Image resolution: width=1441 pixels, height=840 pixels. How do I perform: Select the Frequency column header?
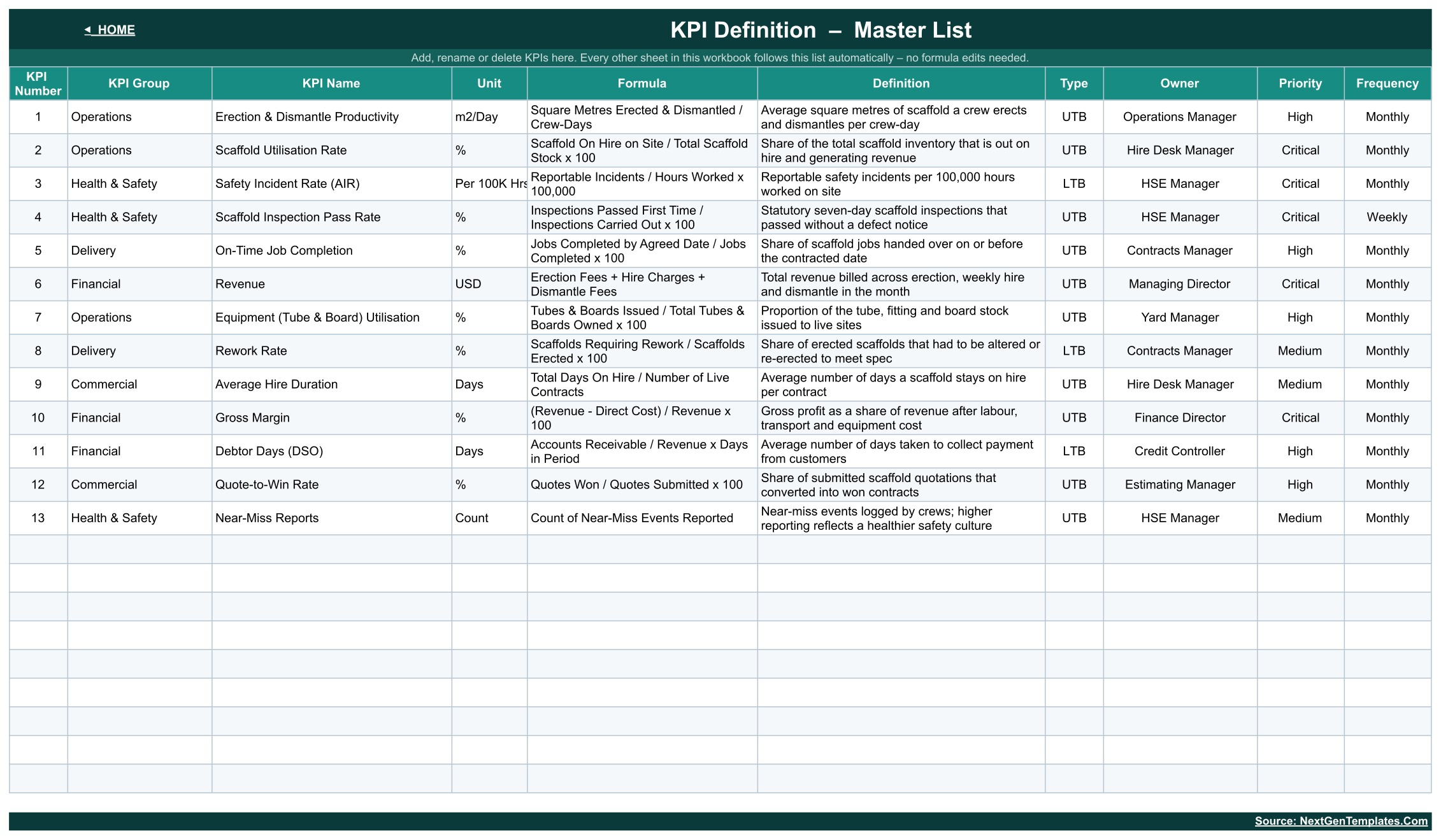point(1387,83)
